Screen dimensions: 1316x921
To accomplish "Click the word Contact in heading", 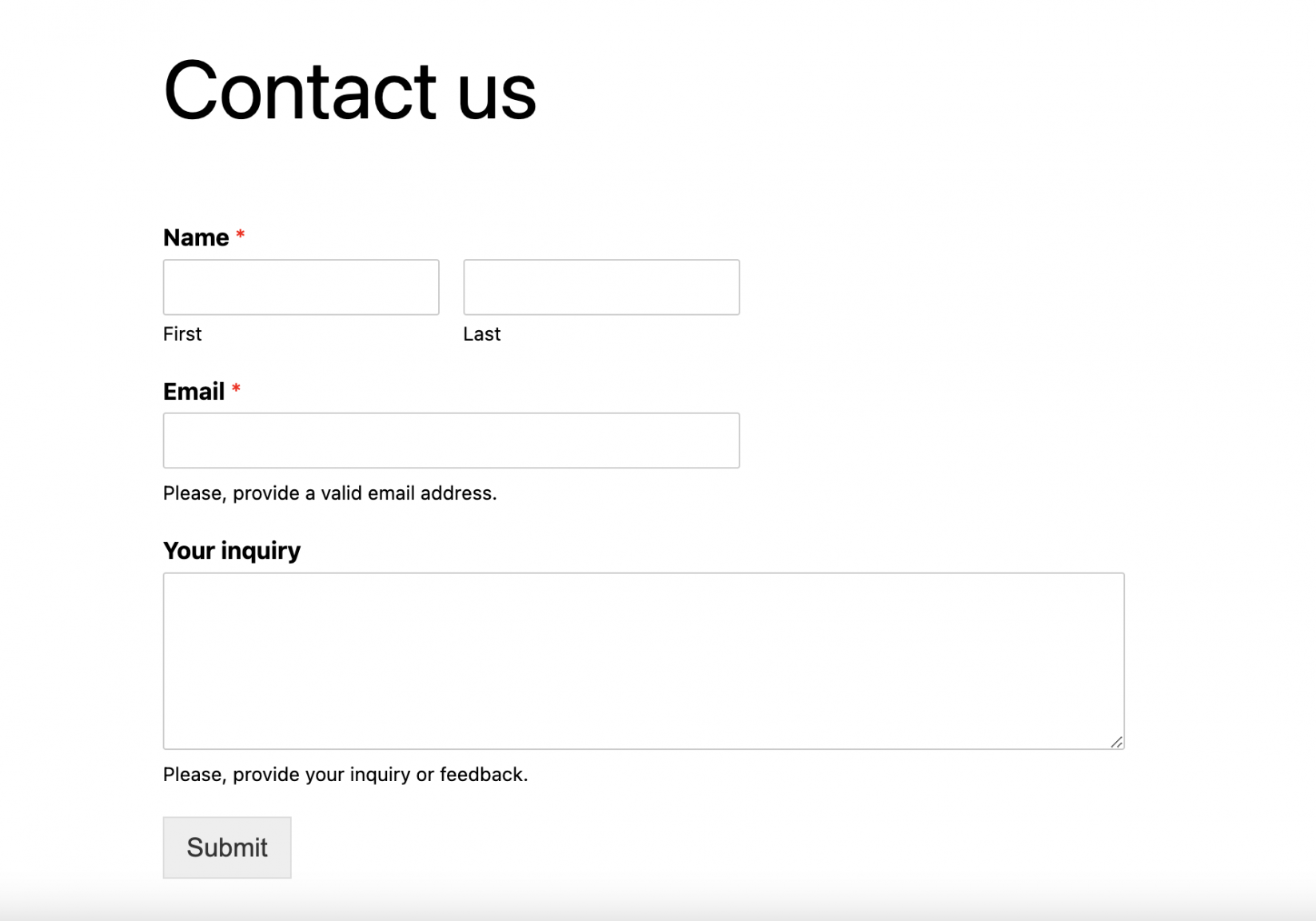I will (x=300, y=91).
